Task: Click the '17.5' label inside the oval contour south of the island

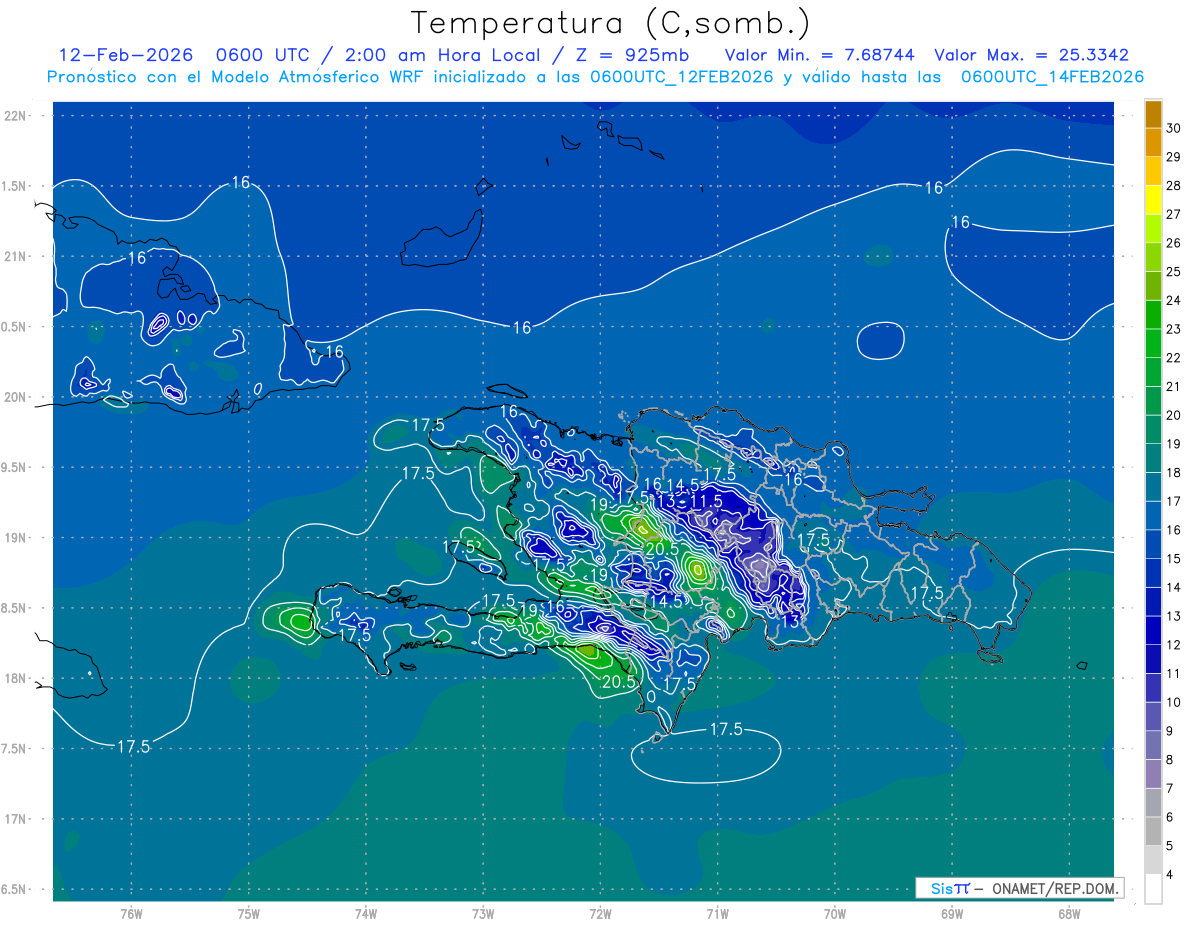Action: [x=727, y=729]
